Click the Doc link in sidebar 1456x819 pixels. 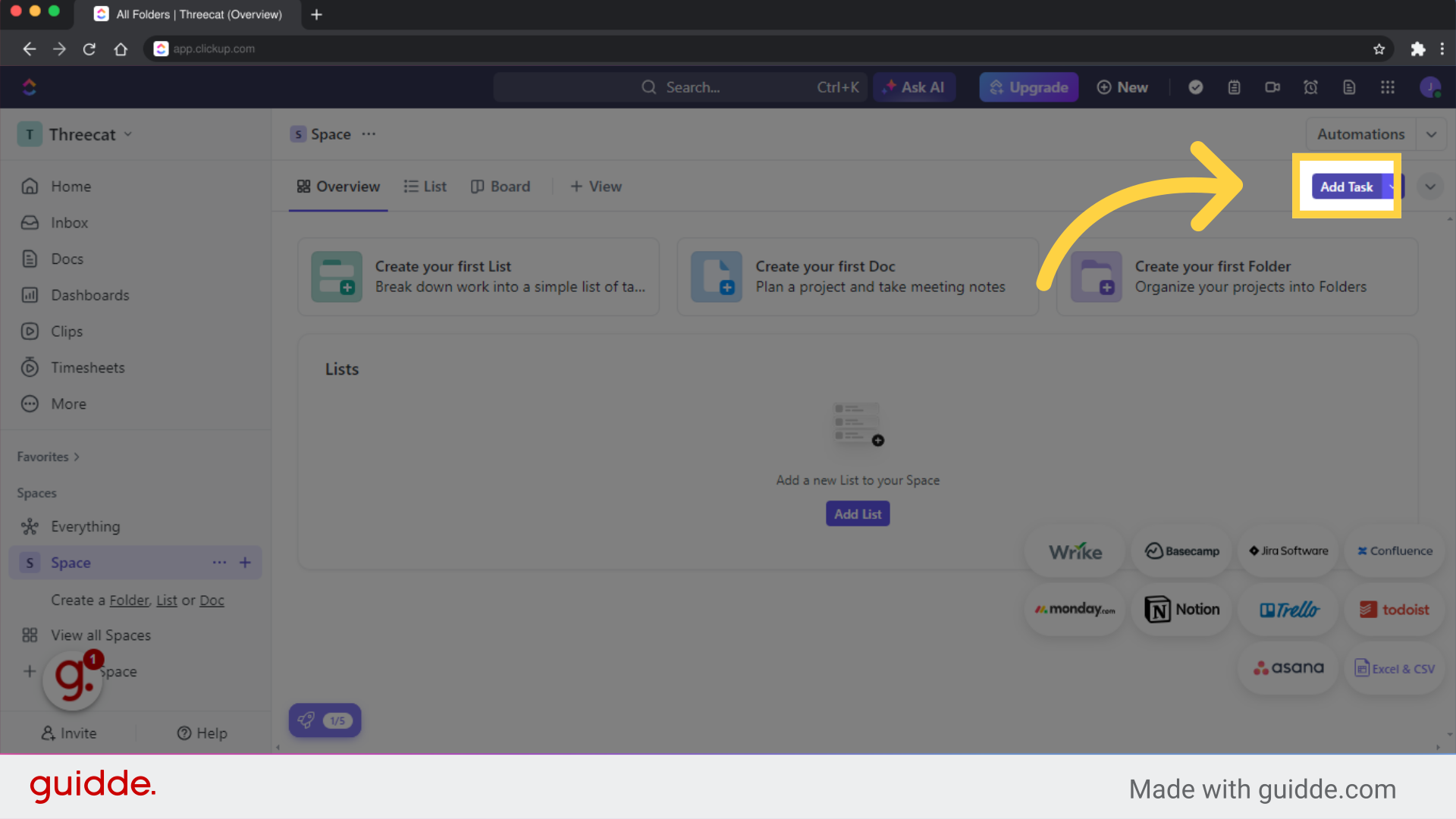click(x=212, y=601)
